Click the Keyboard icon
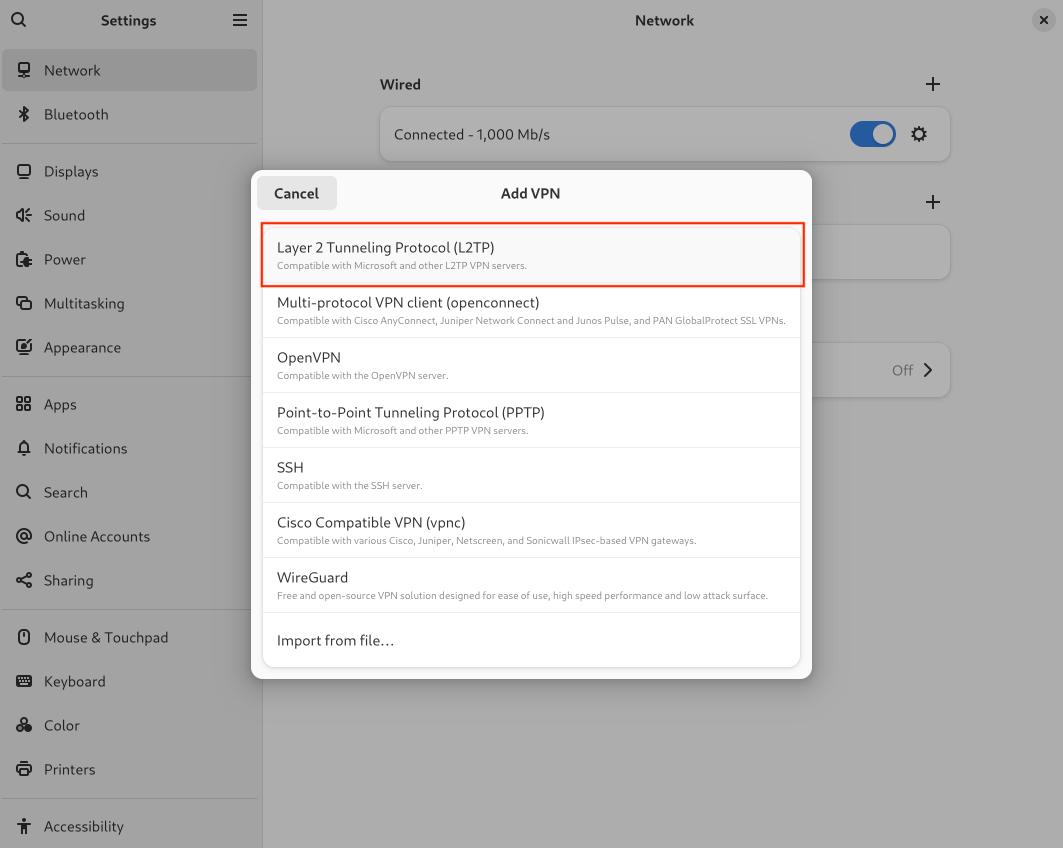 [x=24, y=681]
